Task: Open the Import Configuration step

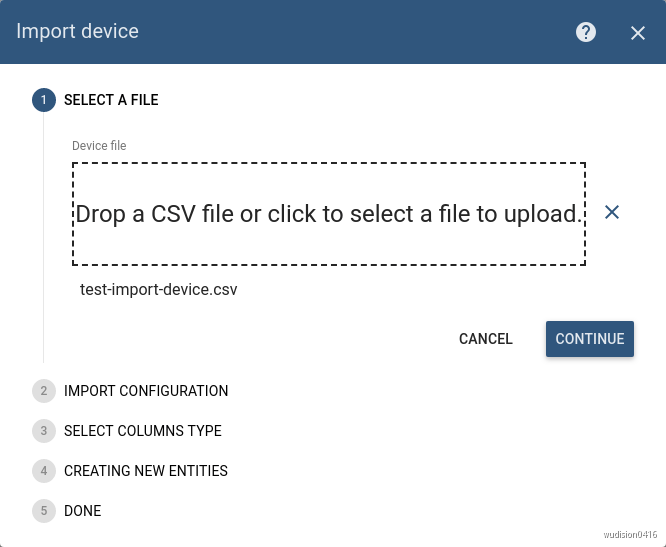Action: coord(146,391)
